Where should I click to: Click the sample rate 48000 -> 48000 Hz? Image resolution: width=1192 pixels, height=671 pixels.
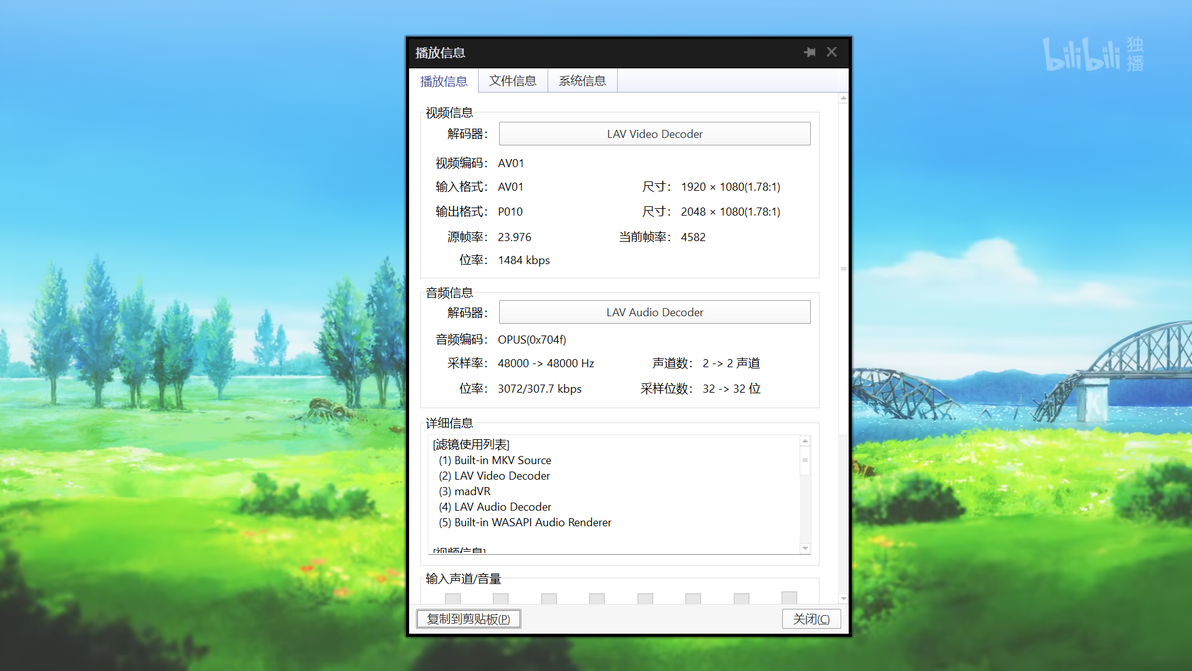[546, 363]
